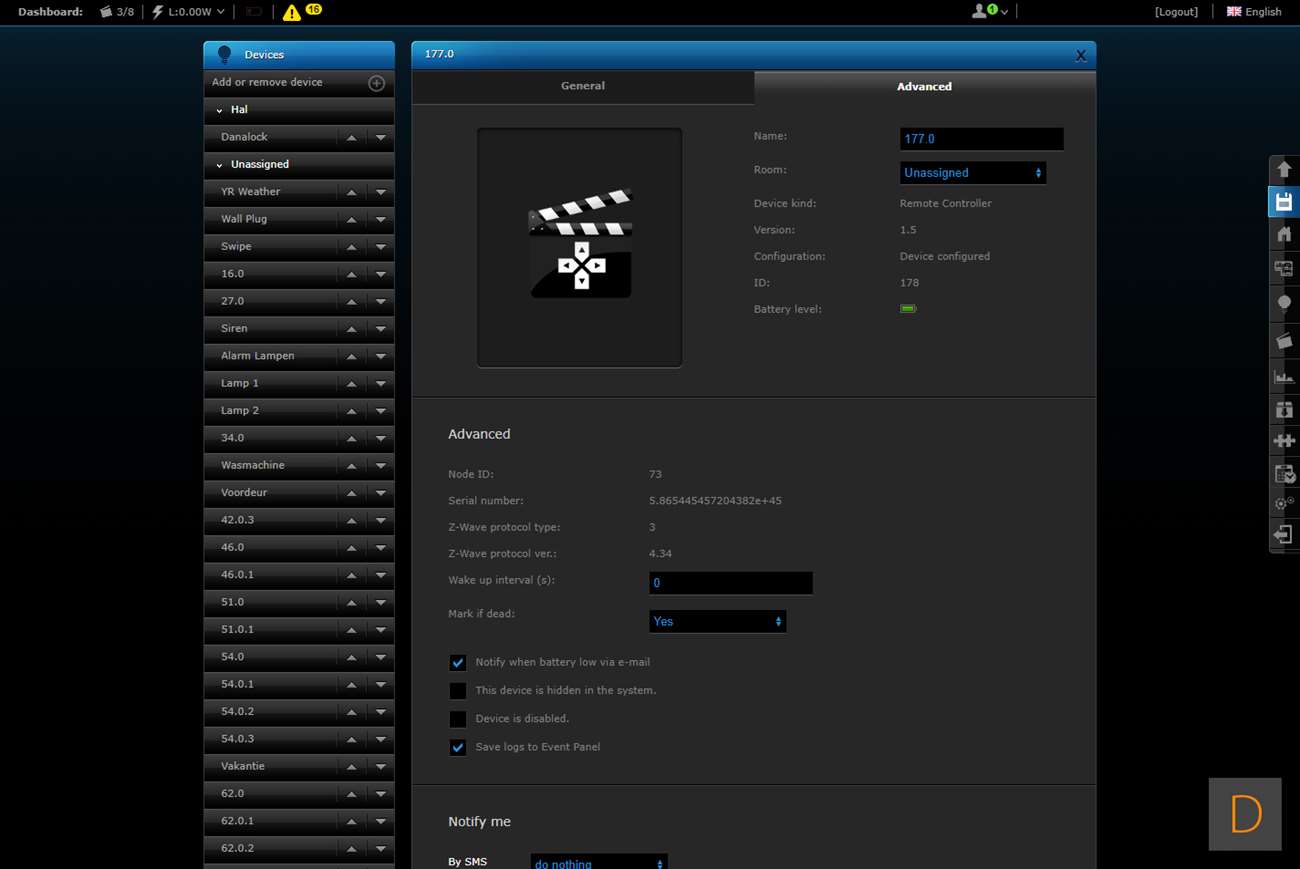The image size is (1300, 869).
Task: Click the Logout link
Action: tap(1175, 12)
